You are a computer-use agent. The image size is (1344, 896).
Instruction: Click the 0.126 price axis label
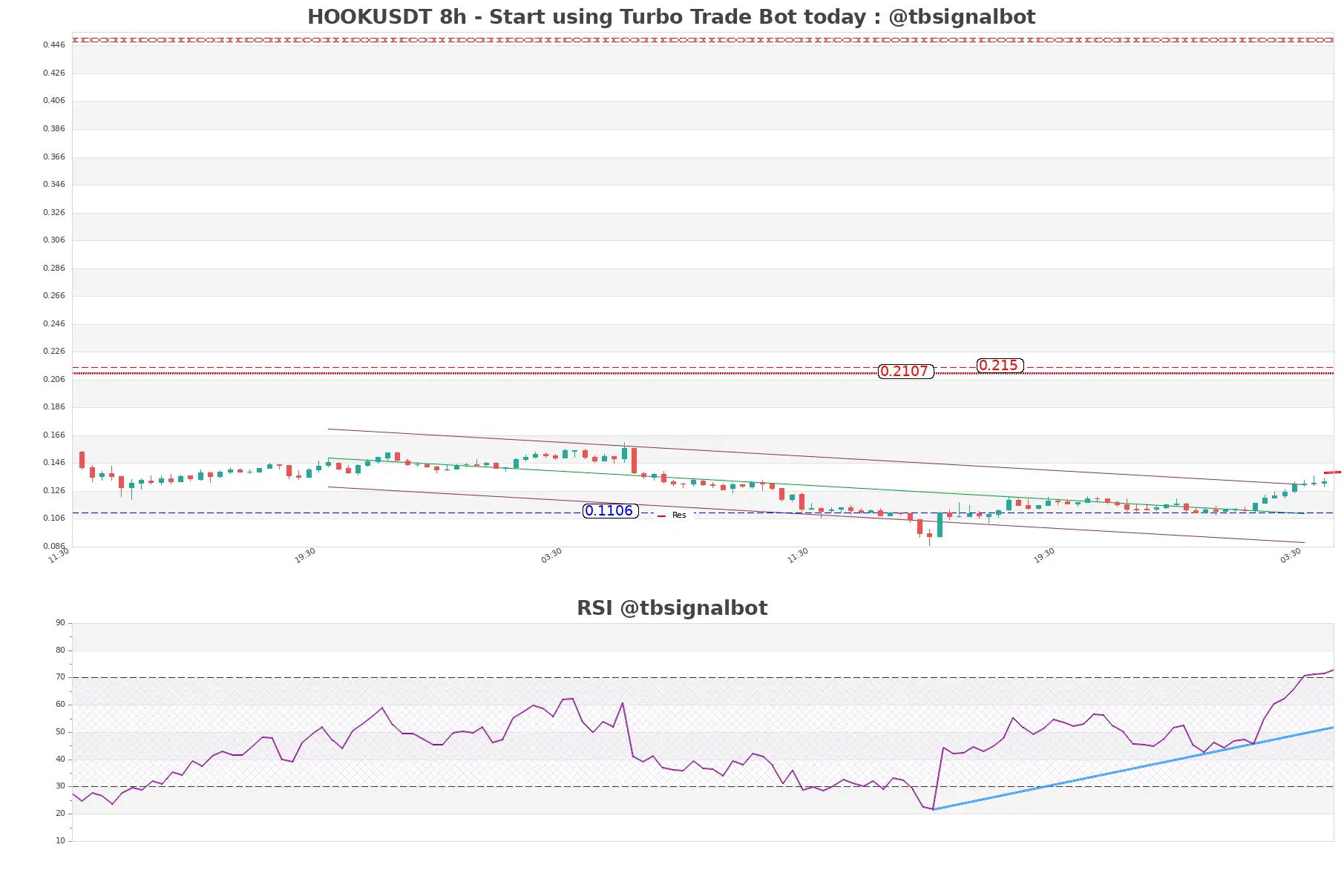53,490
